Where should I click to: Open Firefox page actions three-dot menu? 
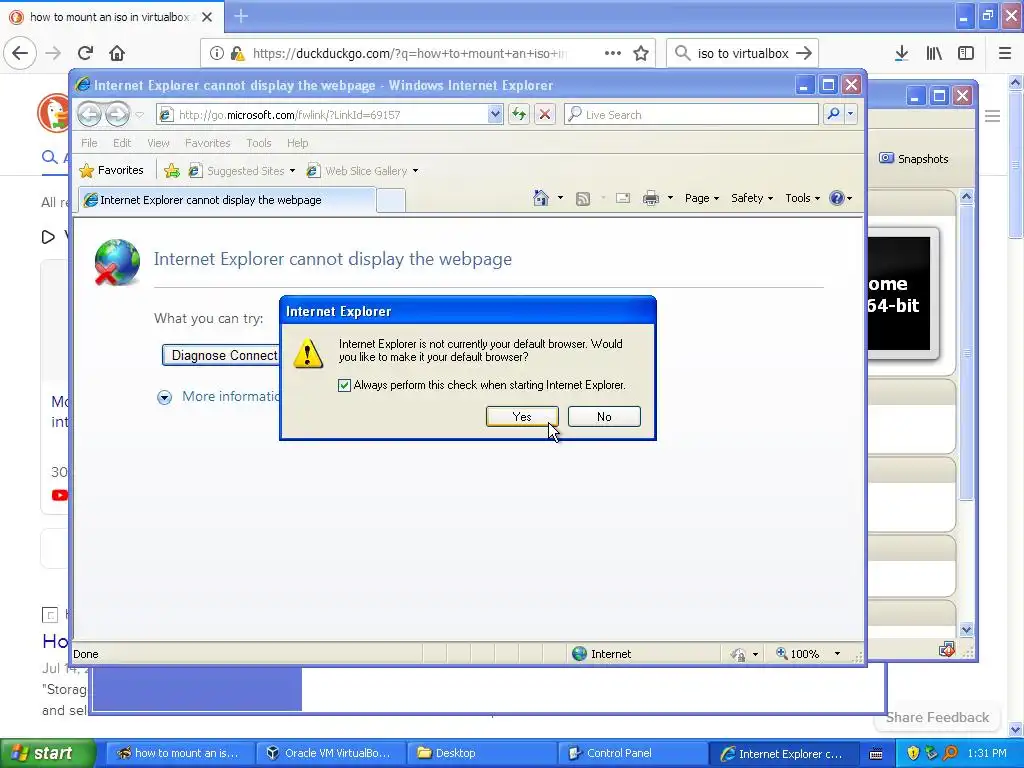[x=613, y=53]
